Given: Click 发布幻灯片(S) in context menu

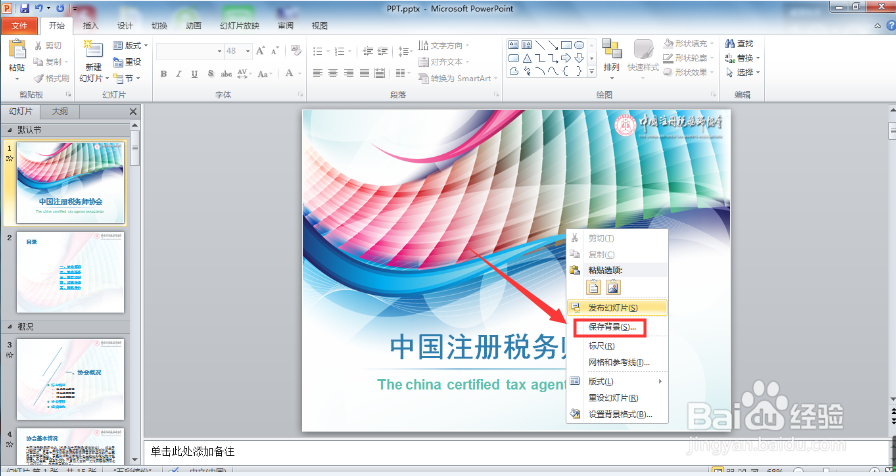Looking at the screenshot, I should [x=617, y=307].
